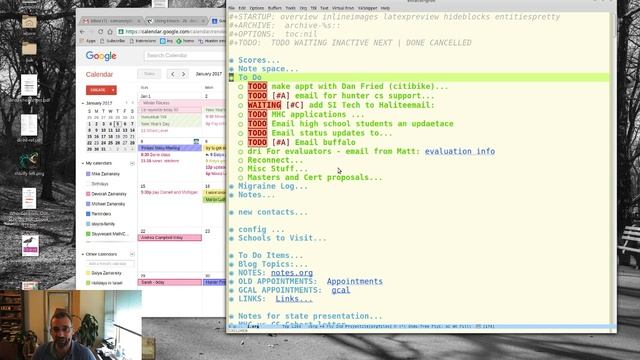Screen dimensions: 640x360
Task: Open the My calendars options dropdown
Action: coord(132,163)
